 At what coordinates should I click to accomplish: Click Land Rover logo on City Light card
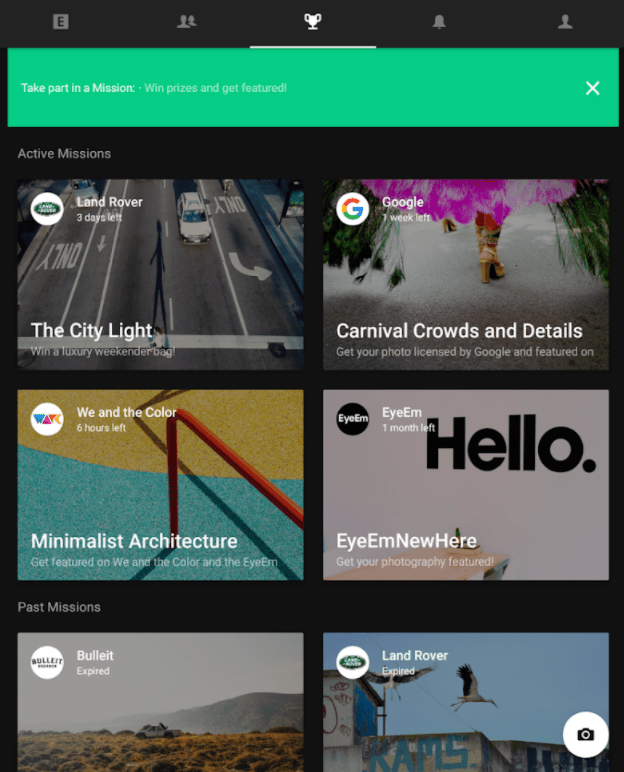(47, 209)
